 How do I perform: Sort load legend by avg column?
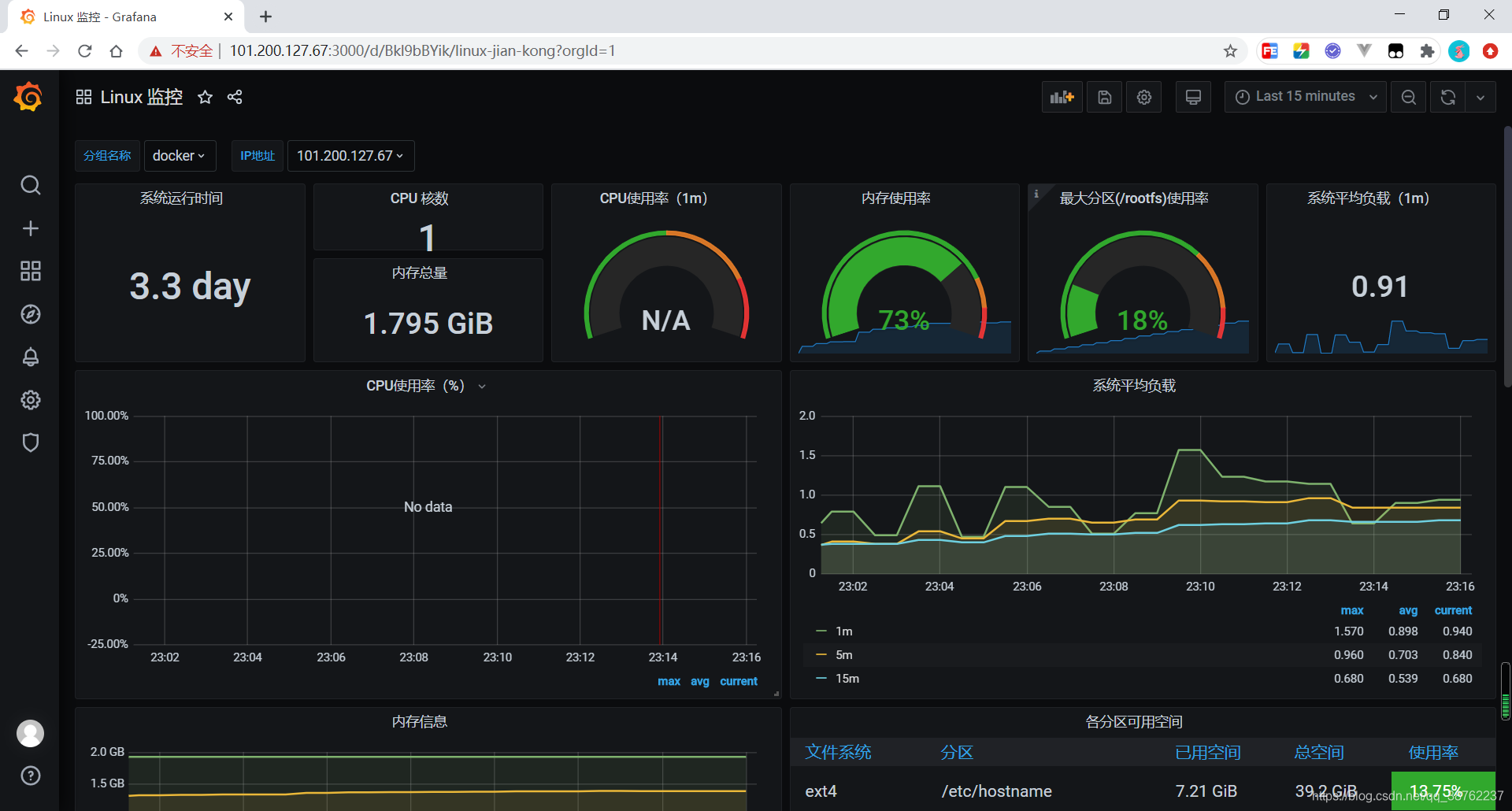coord(1408,610)
